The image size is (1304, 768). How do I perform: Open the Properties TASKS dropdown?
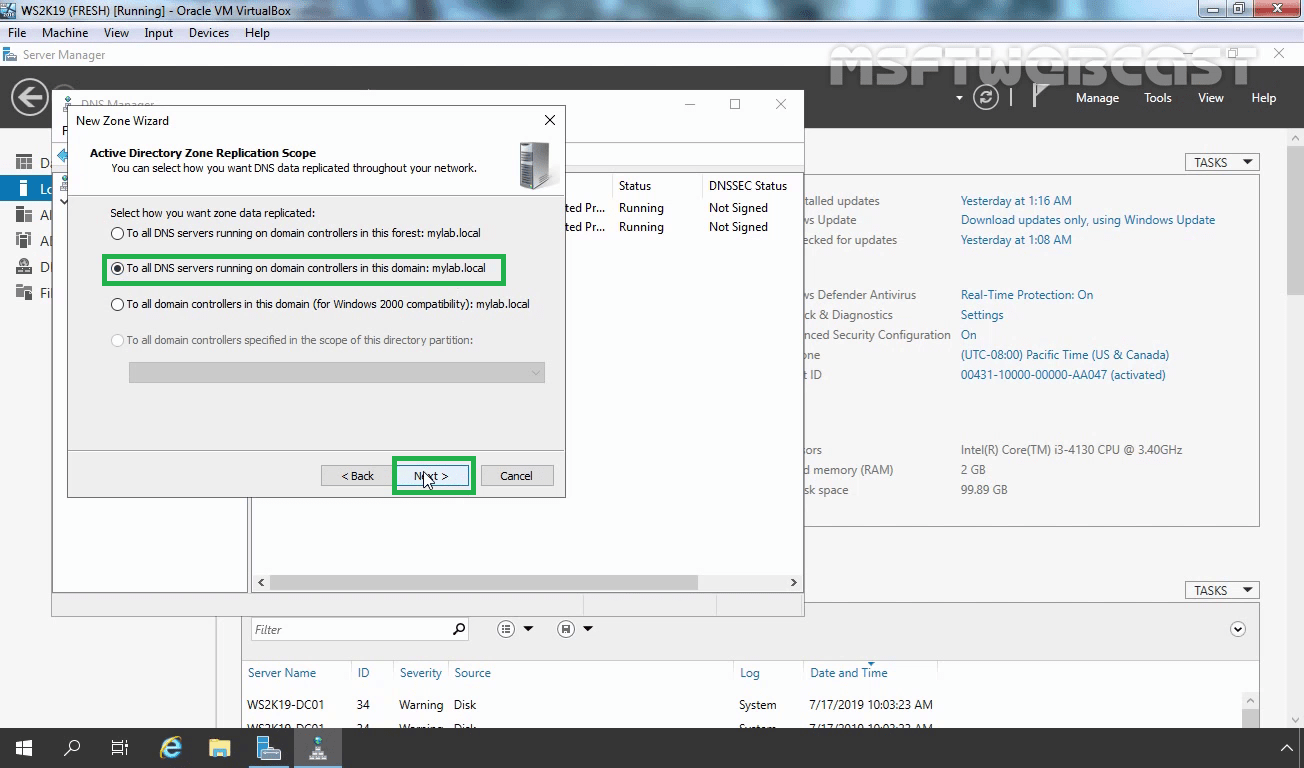1222,162
